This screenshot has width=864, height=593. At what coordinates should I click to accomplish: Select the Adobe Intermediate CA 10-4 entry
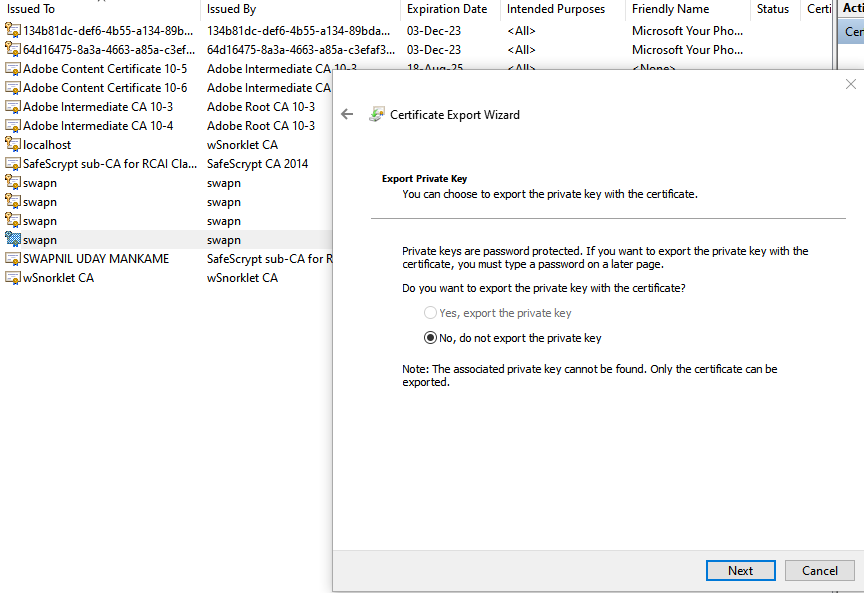pos(75,125)
